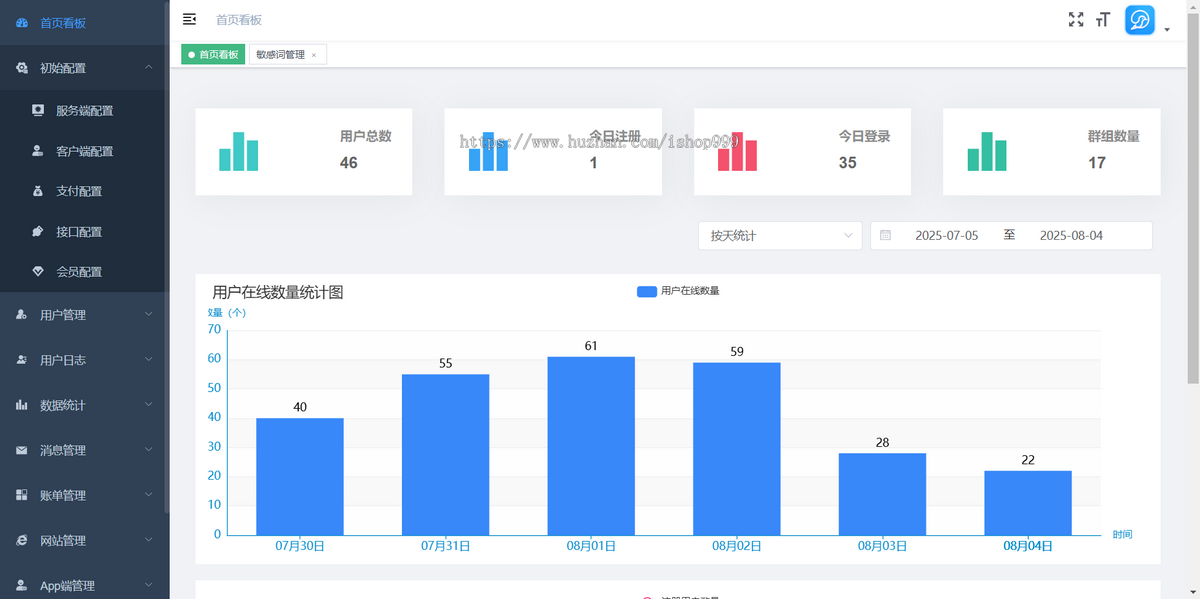Screen dimensions: 1200x599
Task: Click the 用户管理 user icon
Action: tap(22, 315)
